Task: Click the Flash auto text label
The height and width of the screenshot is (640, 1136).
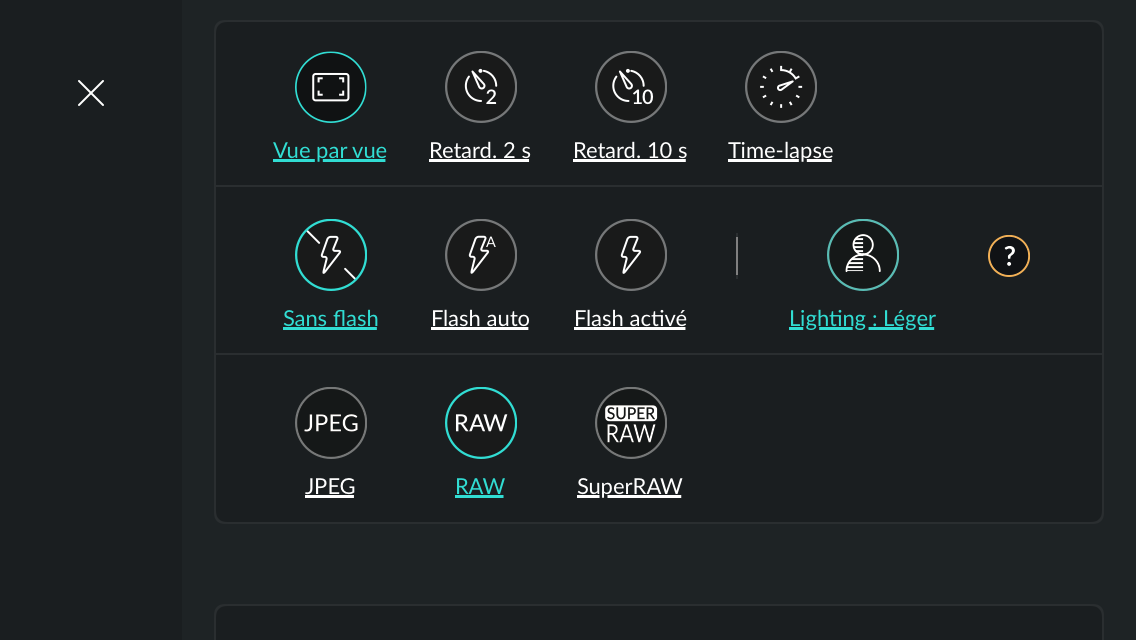Action: coord(480,319)
